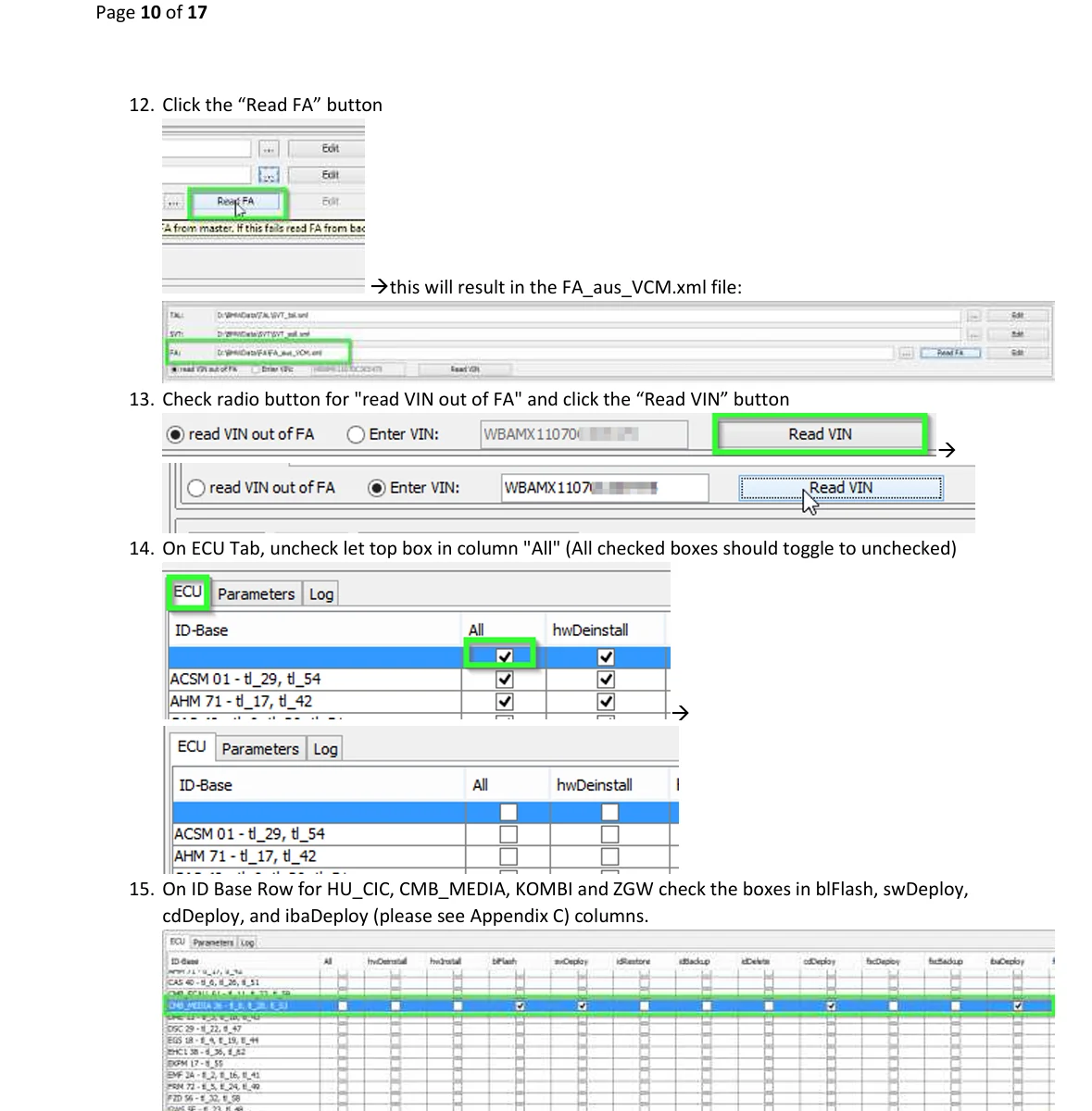Image resolution: width=1092 pixels, height=1111 pixels.
Task: Click the ellipsis icon beside the top Edit button
Action: 268,148
